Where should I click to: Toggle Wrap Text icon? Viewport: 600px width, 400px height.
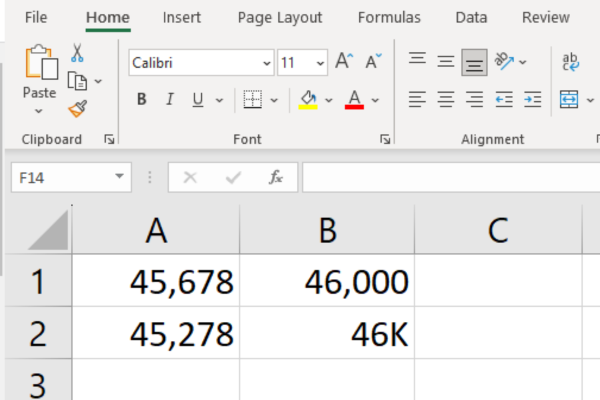coord(571,62)
